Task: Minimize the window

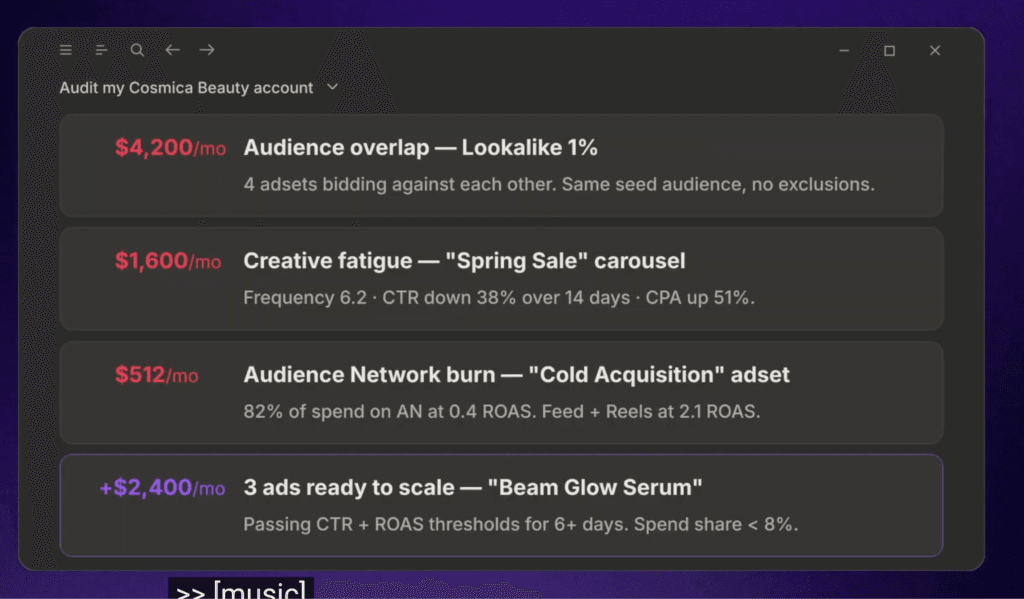Action: point(844,50)
